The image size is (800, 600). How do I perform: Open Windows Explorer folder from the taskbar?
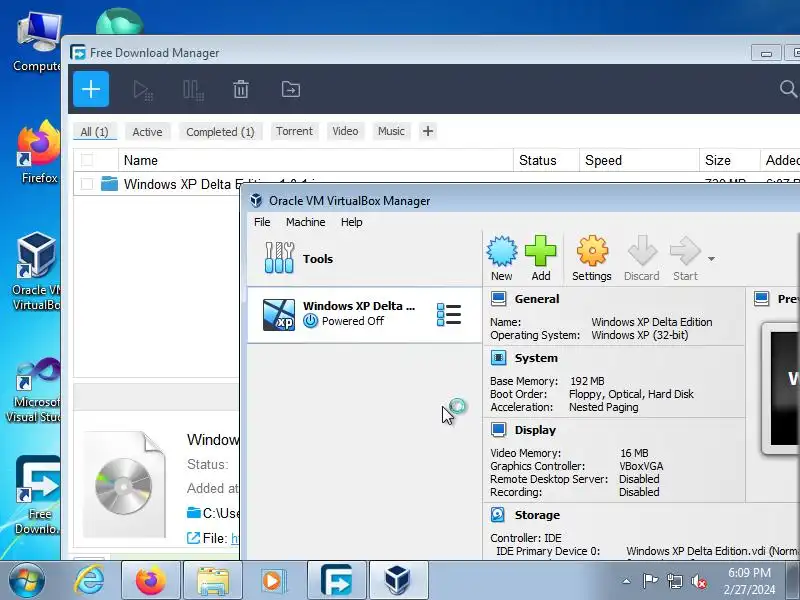[212, 581]
